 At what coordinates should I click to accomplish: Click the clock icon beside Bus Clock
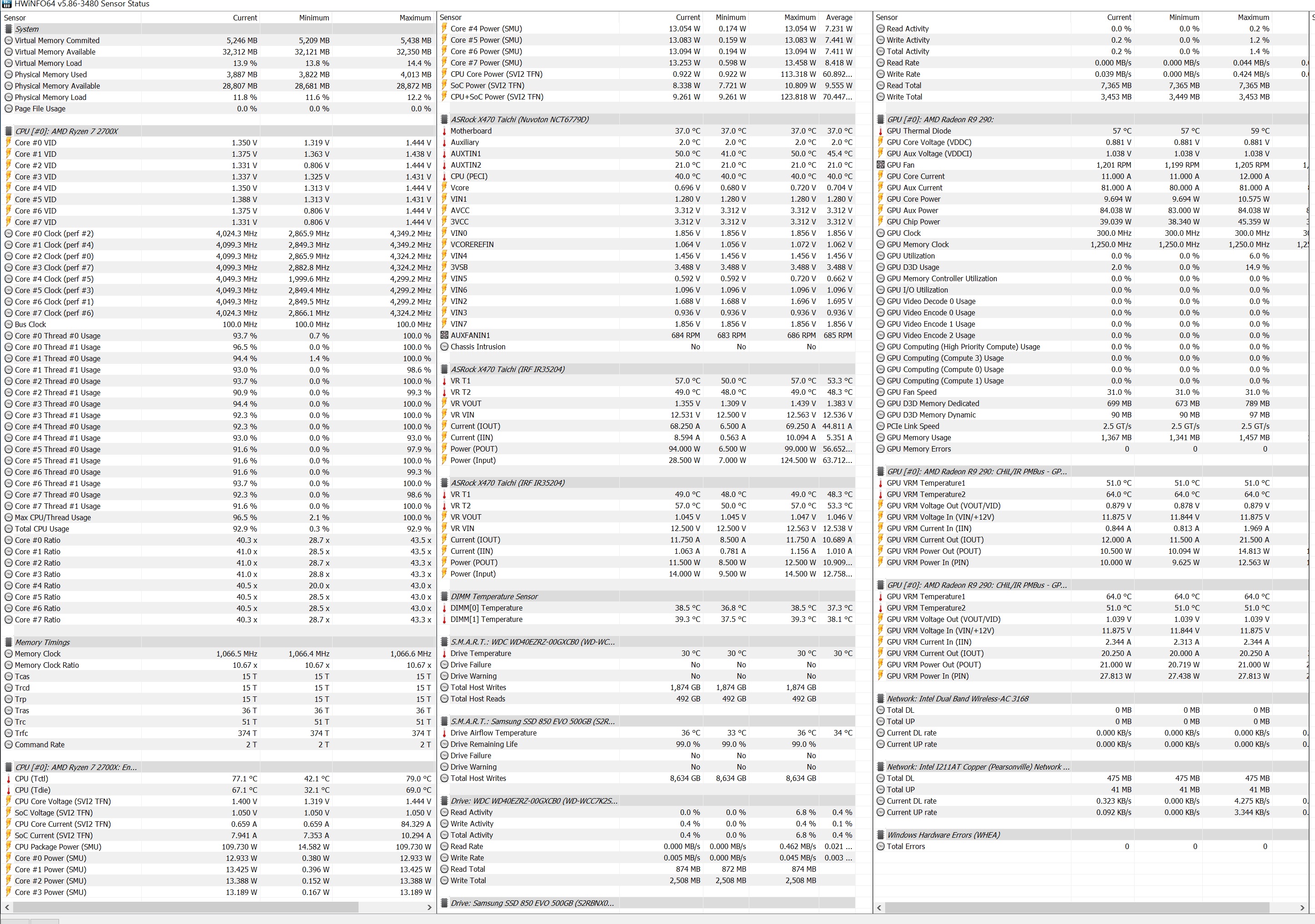(9, 325)
